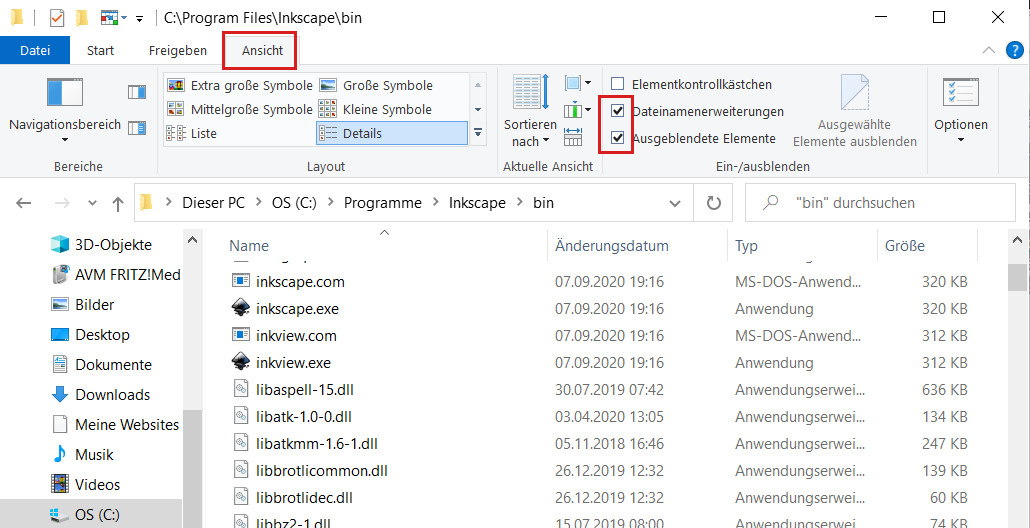The image size is (1030, 528).
Task: Switch to the Start ribbon tab
Action: click(x=100, y=50)
